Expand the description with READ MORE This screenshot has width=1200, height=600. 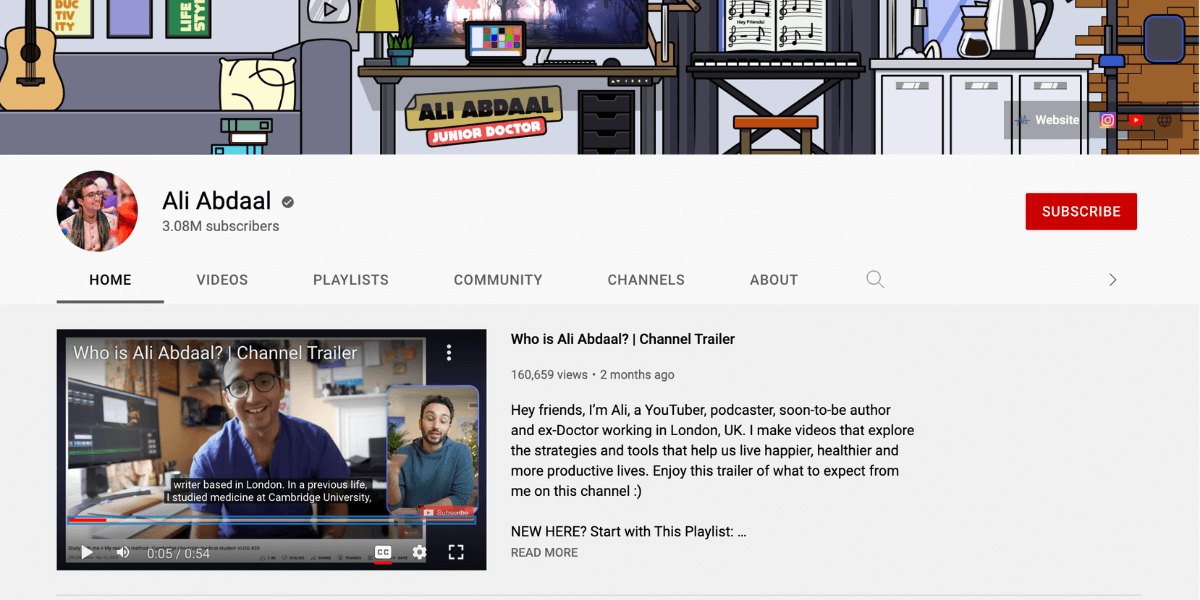544,553
